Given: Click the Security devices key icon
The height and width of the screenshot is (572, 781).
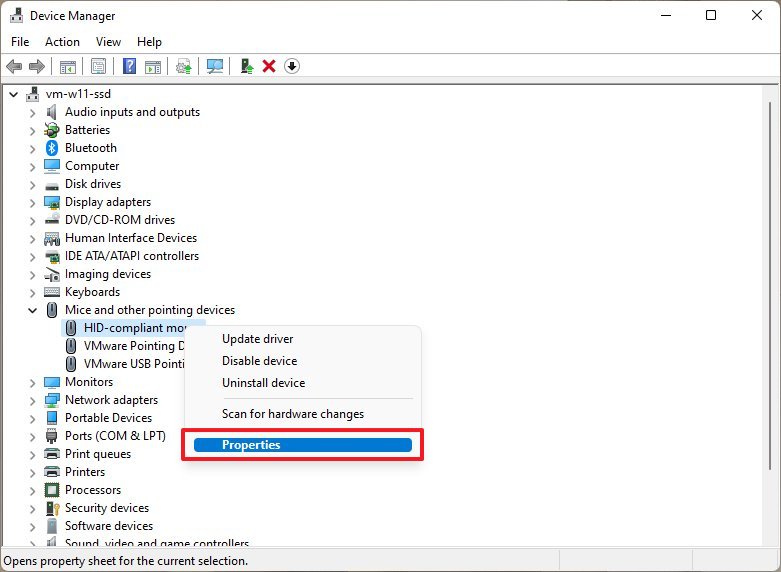Looking at the screenshot, I should [52, 508].
